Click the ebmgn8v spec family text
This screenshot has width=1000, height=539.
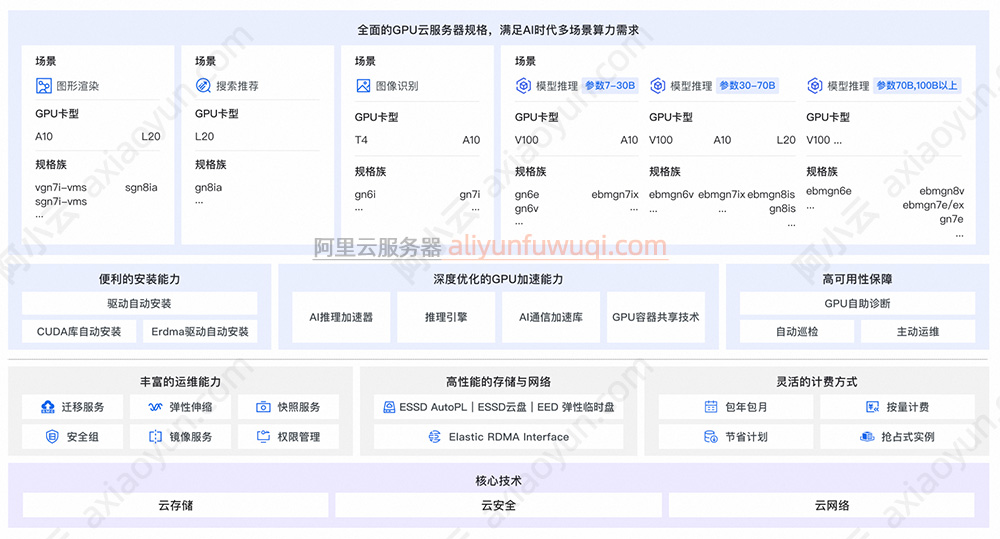click(x=942, y=191)
